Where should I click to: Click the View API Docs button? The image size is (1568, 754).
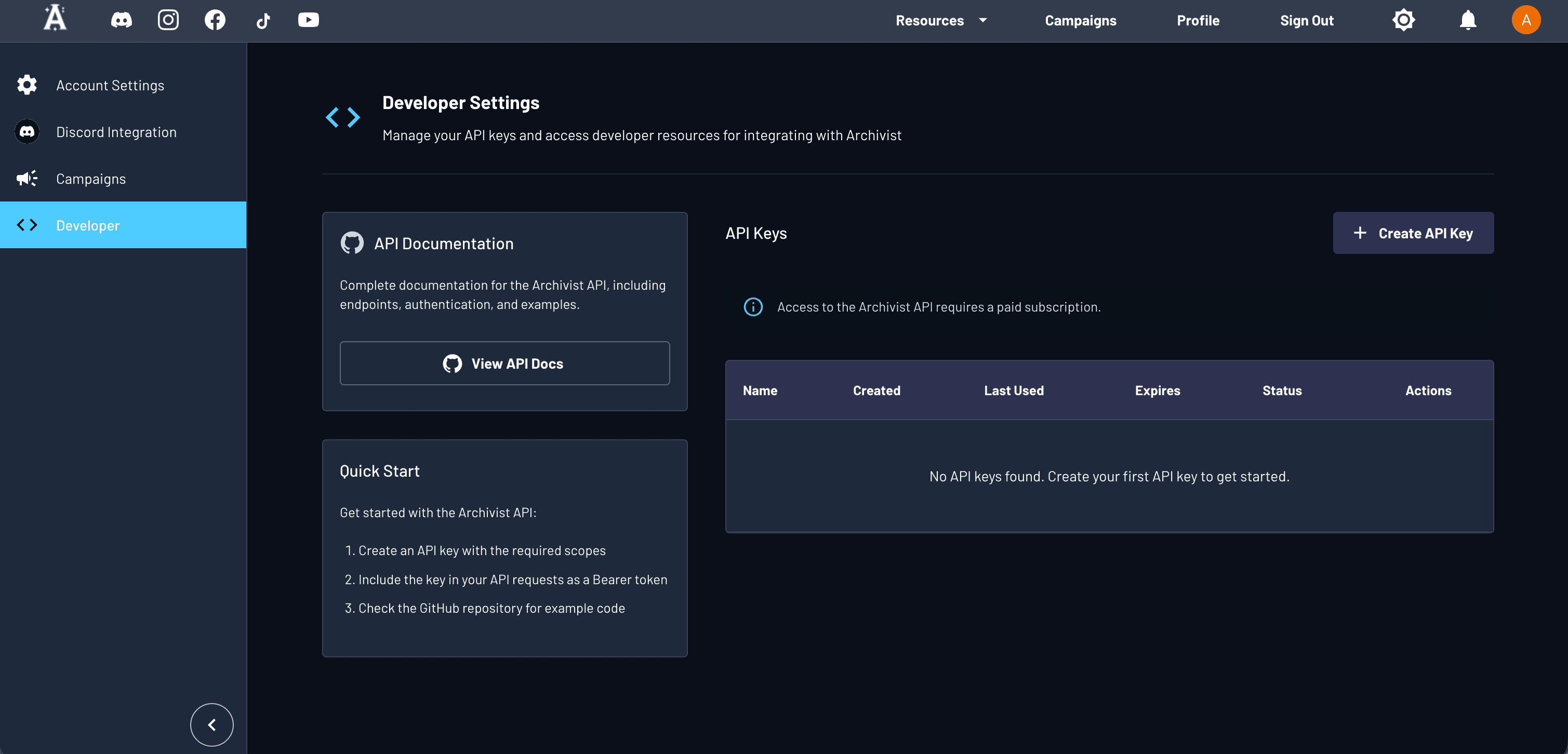(504, 363)
